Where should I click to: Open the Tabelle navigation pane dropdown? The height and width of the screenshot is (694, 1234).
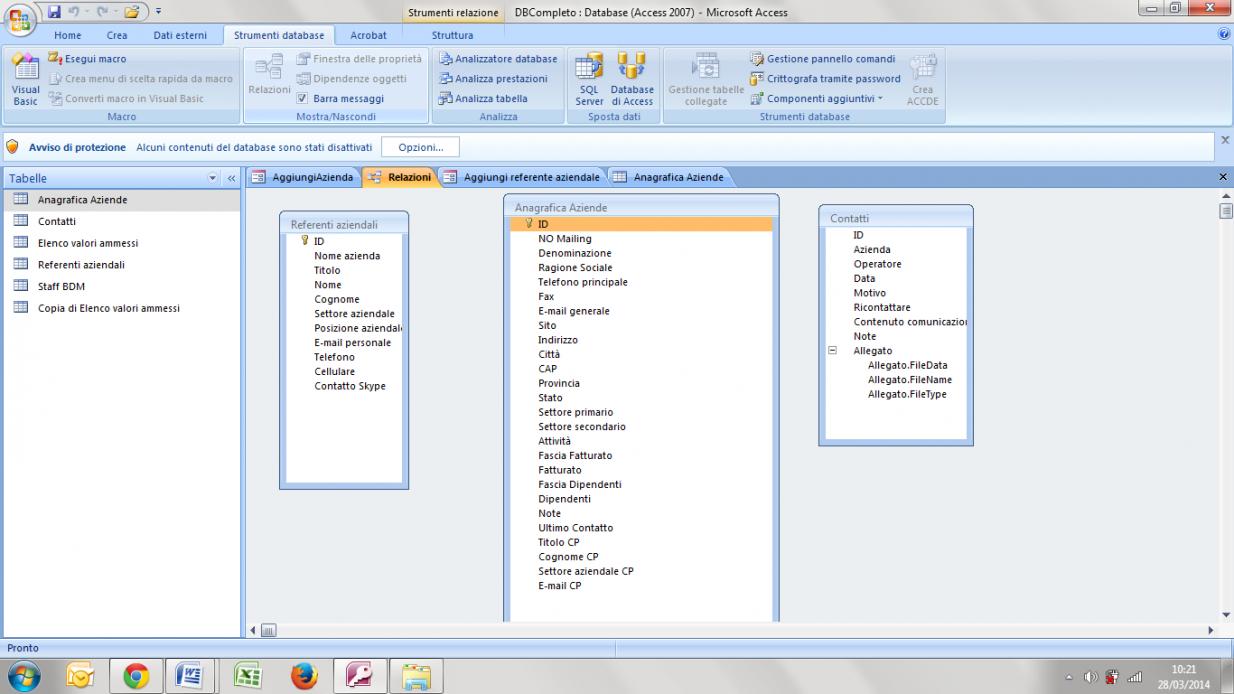coord(212,178)
